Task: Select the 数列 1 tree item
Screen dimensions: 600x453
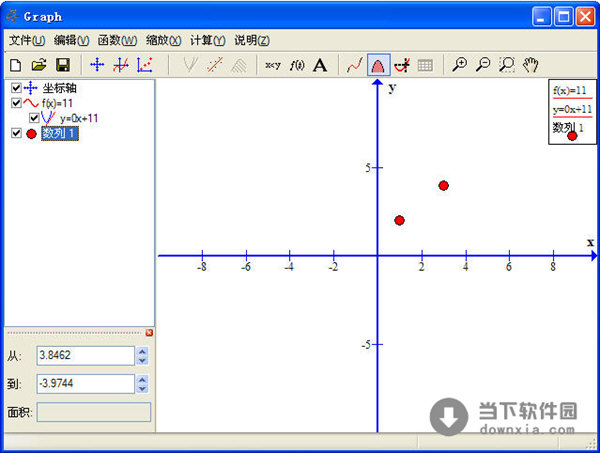Action: click(60, 134)
